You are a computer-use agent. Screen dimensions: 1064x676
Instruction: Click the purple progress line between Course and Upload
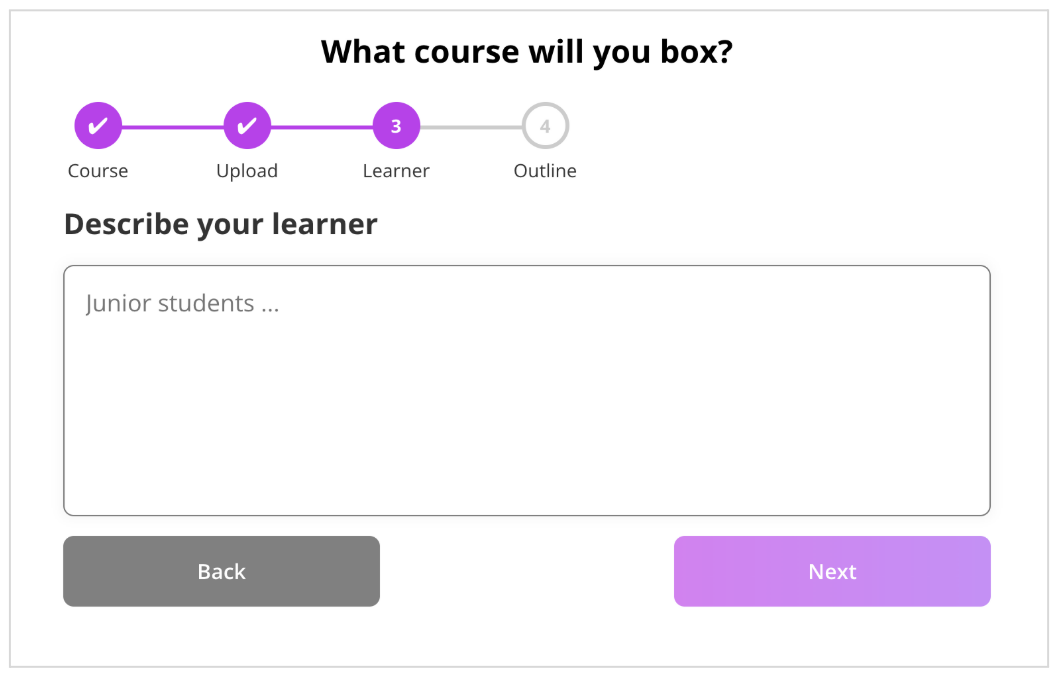click(x=172, y=127)
